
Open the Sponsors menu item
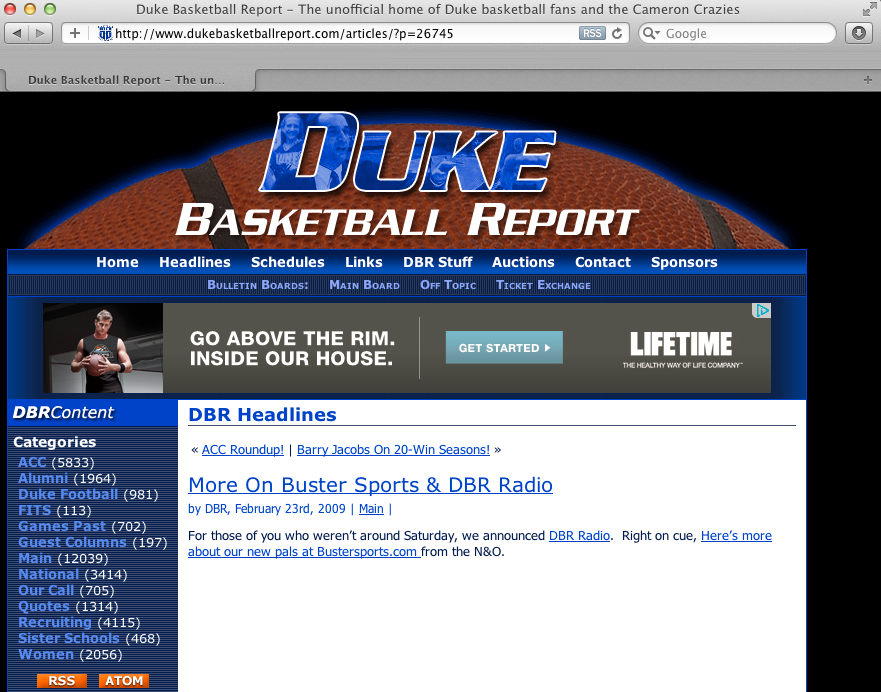click(684, 262)
